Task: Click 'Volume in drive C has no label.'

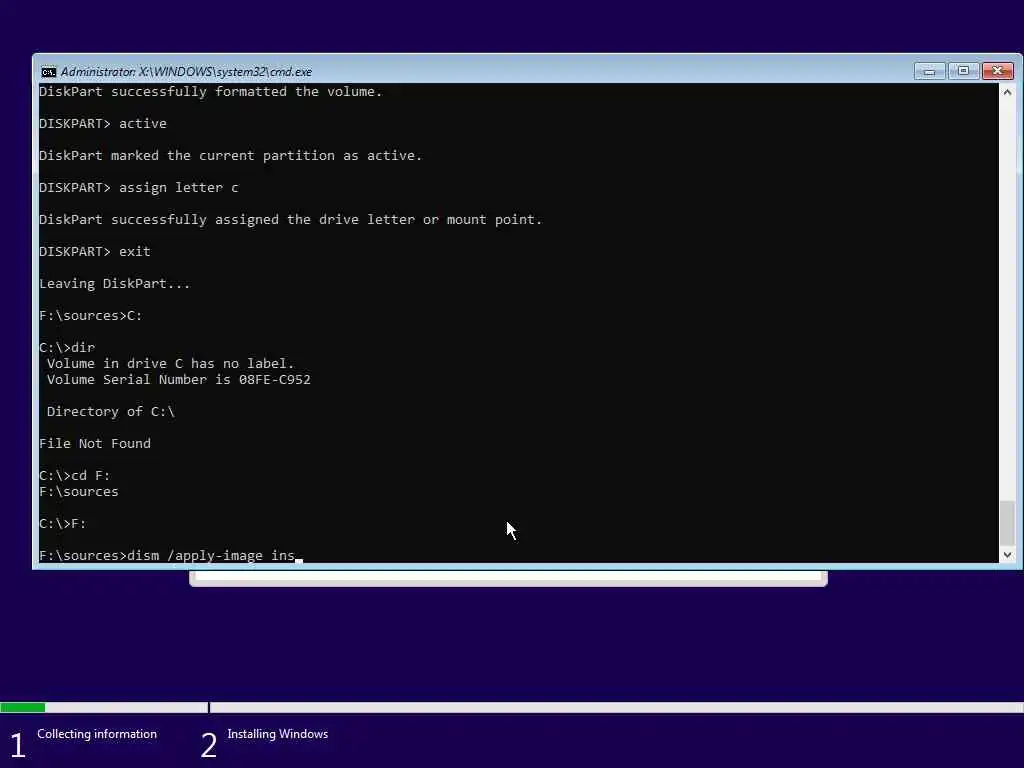Action: pyautogui.click(x=170, y=363)
